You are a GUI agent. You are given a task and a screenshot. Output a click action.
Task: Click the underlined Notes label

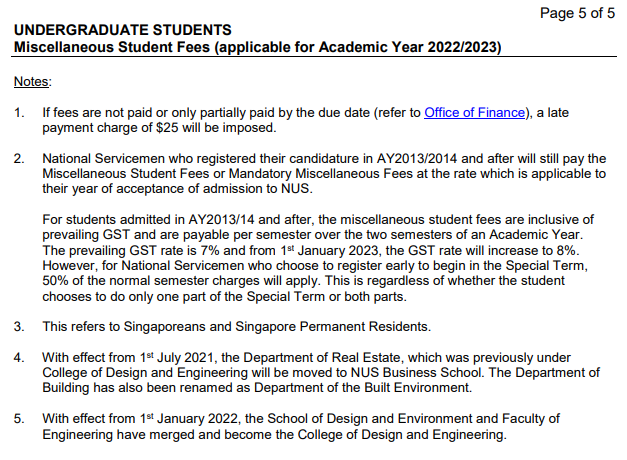(32, 82)
